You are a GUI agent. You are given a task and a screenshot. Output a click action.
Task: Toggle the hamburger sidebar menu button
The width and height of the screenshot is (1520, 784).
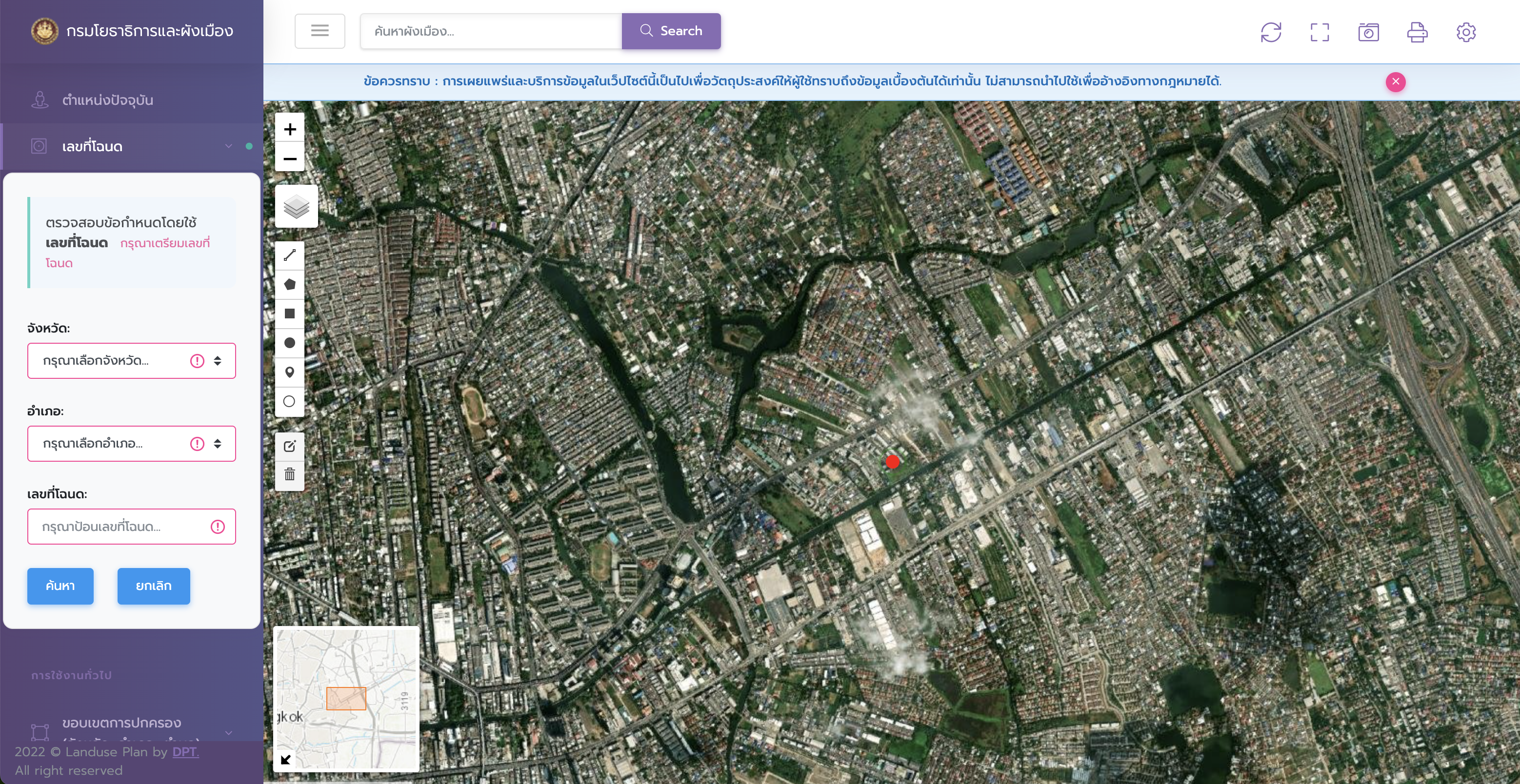320,31
